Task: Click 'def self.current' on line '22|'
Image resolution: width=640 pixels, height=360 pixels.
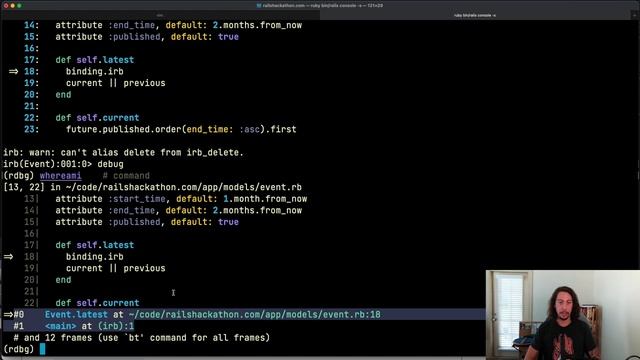Action: (97, 303)
